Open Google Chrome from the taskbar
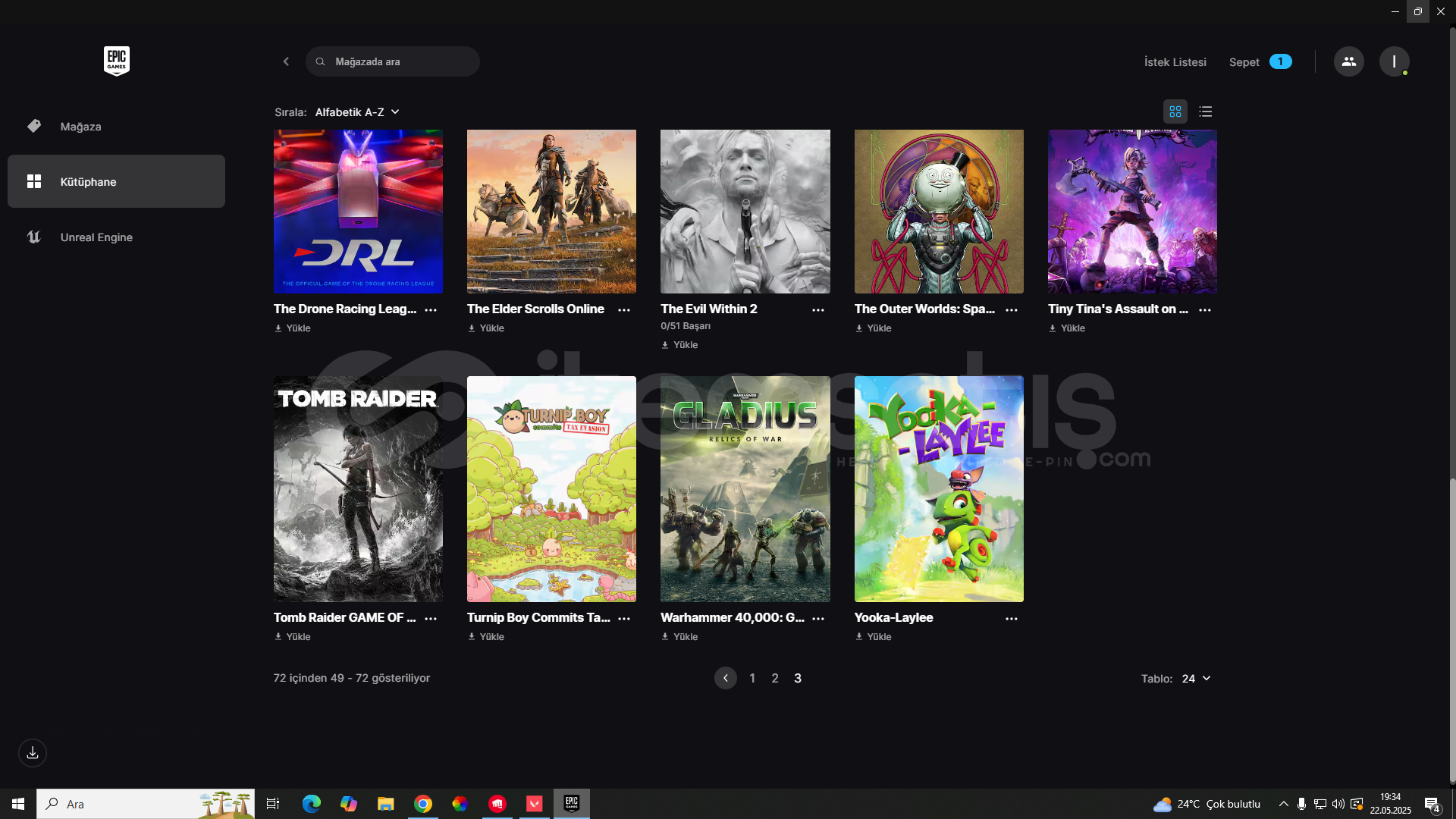1456x819 pixels. pos(423,804)
